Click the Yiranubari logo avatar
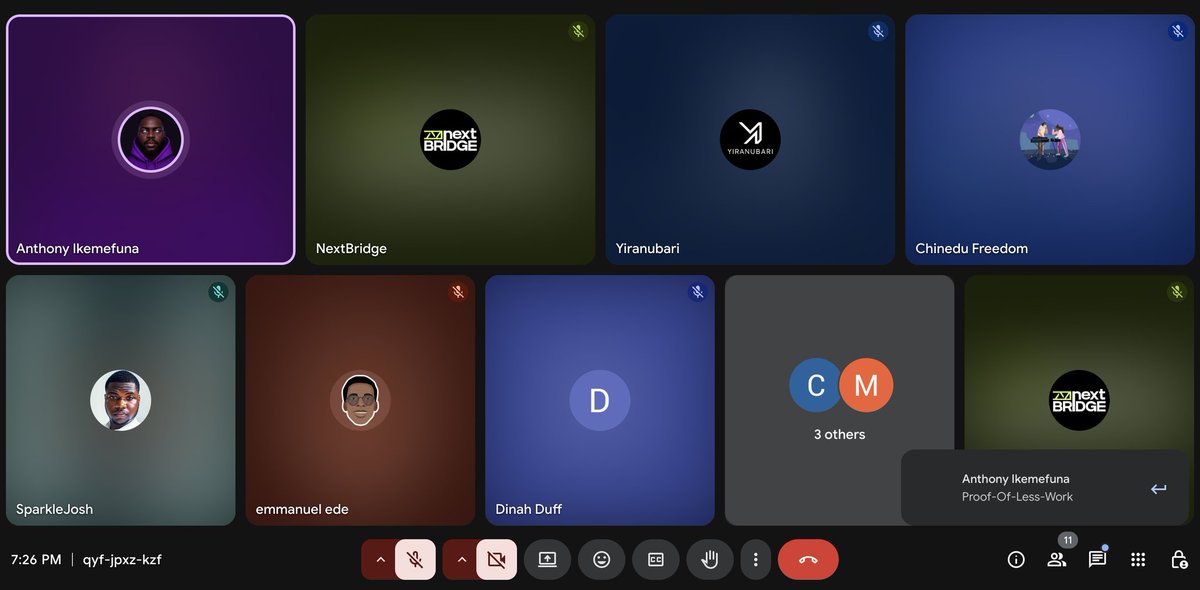 [x=750, y=140]
